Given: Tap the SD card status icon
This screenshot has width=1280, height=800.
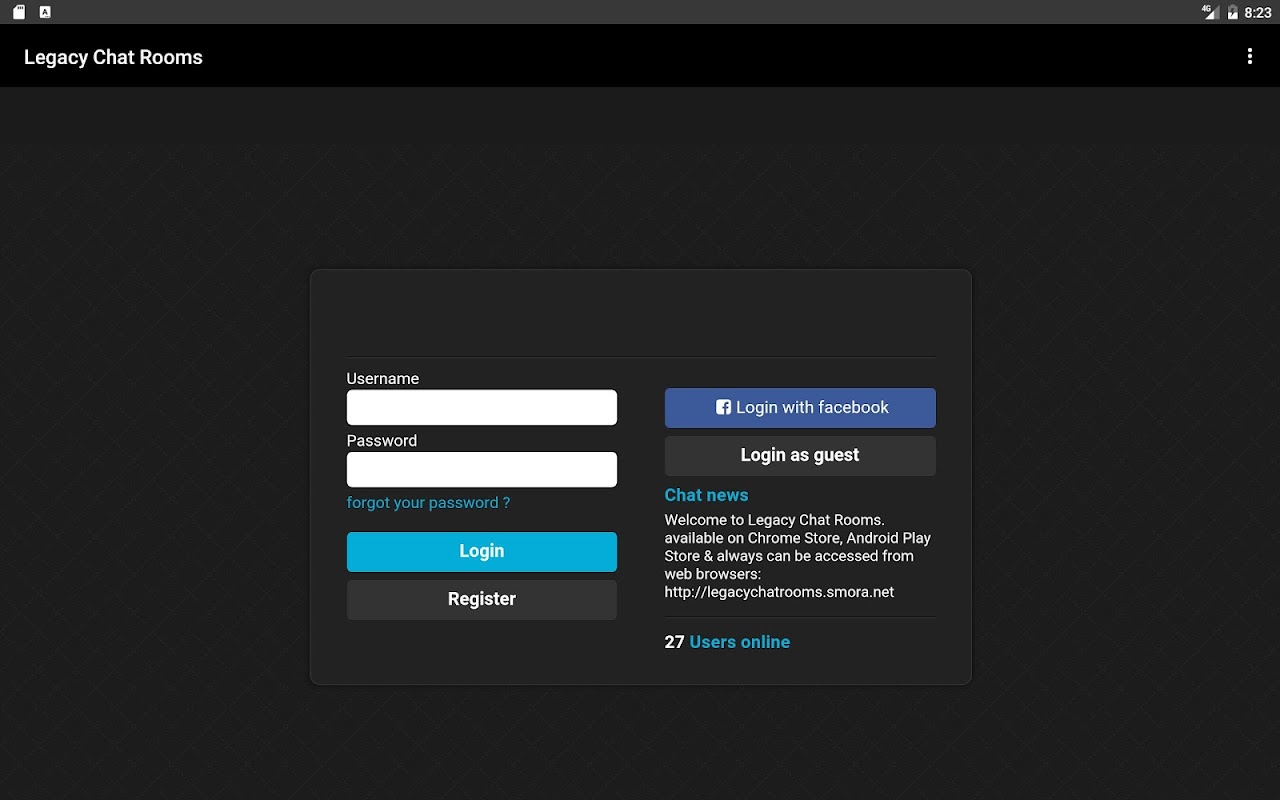Looking at the screenshot, I should [19, 12].
